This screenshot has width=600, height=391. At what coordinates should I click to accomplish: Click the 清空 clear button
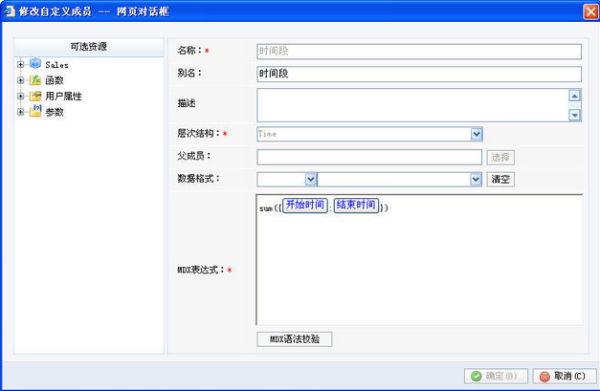point(501,179)
